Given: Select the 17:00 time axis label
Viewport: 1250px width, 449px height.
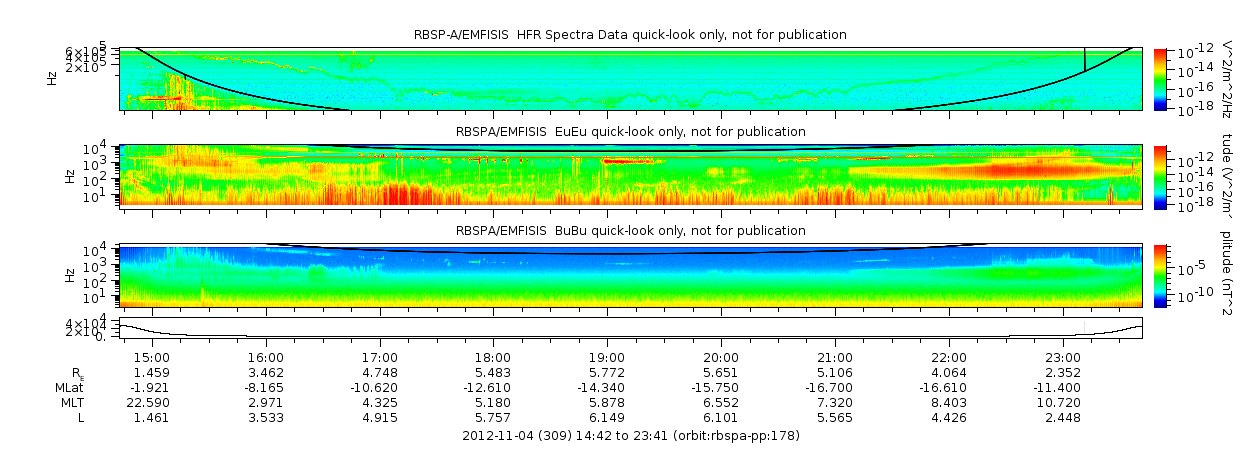Looking at the screenshot, I should pyautogui.click(x=380, y=357).
